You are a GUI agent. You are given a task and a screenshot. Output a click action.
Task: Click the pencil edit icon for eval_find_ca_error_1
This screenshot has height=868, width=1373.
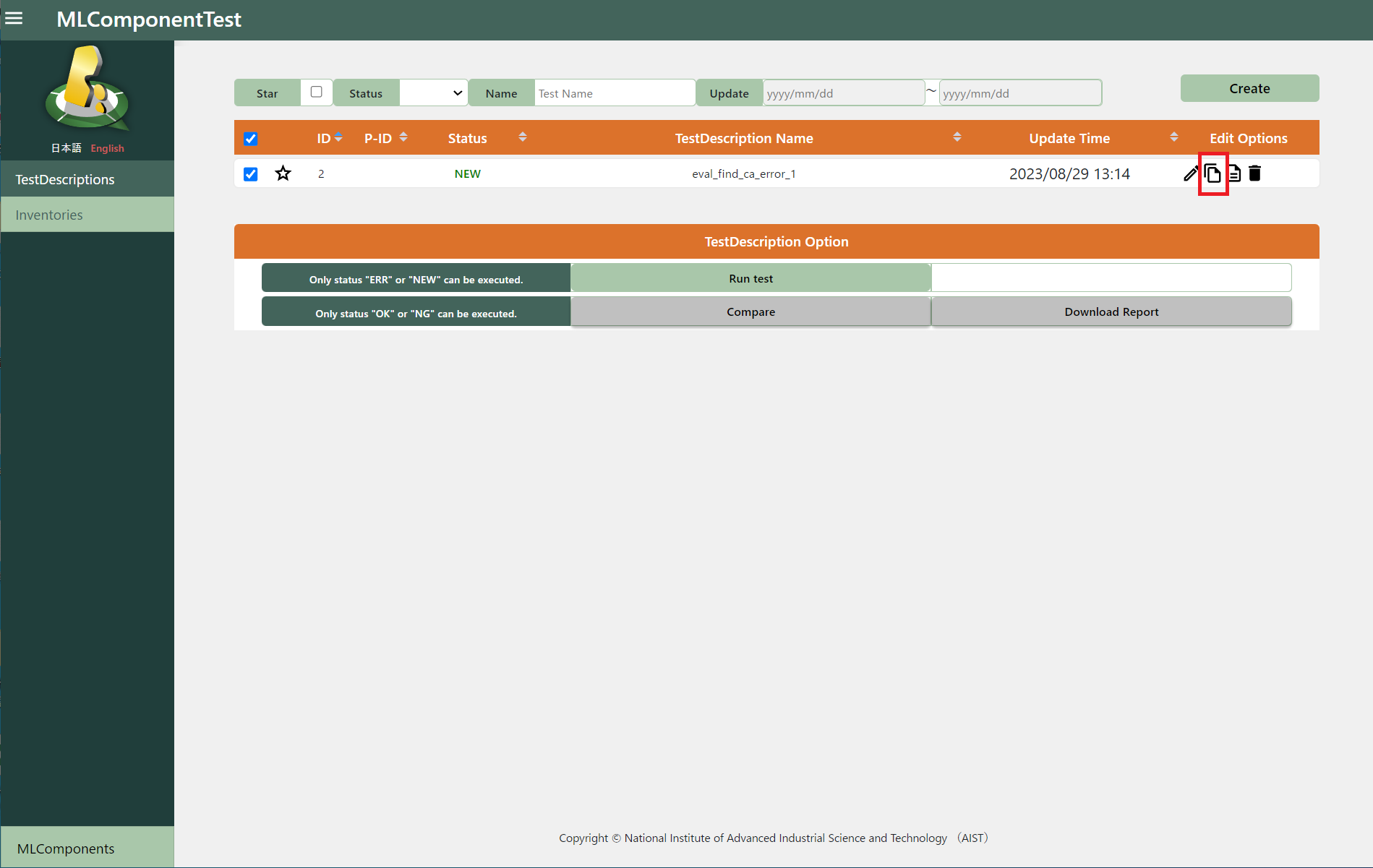point(1190,173)
